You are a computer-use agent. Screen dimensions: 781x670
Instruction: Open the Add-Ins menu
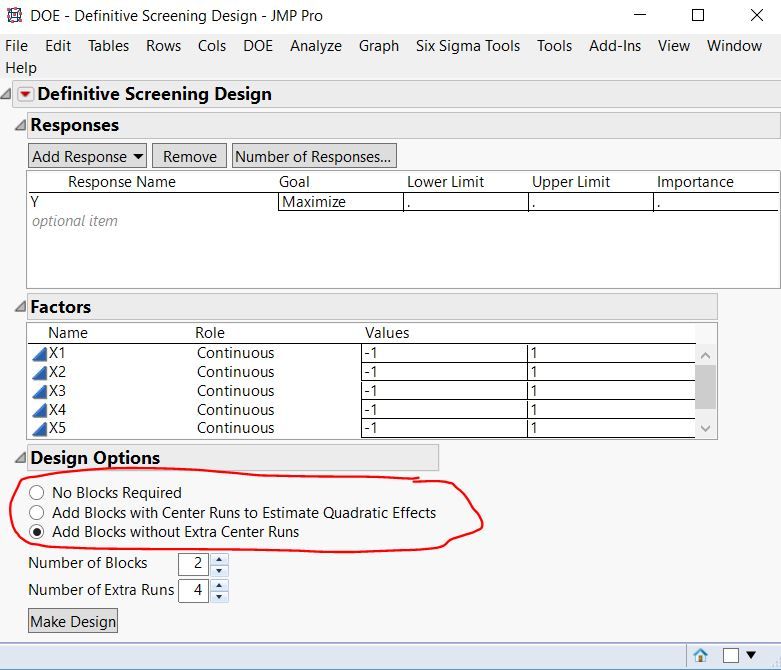pyautogui.click(x=615, y=46)
